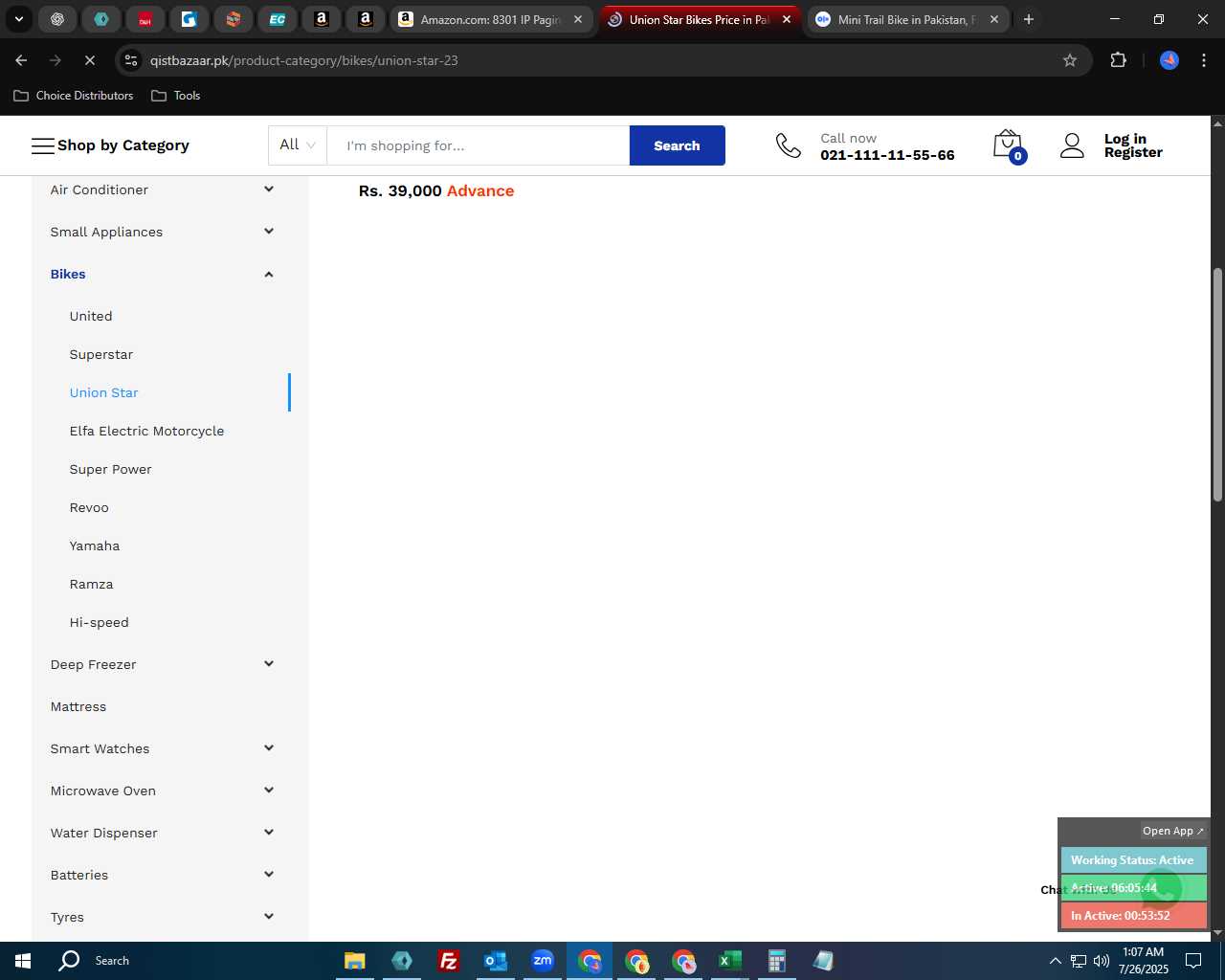Select Elfa Electric Motorcycle subcategory
This screenshot has height=980, width=1225.
pyautogui.click(x=146, y=431)
